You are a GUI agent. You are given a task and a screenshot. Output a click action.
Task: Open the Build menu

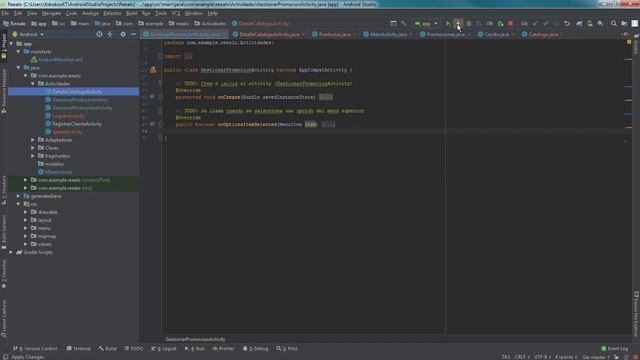pyautogui.click(x=131, y=13)
